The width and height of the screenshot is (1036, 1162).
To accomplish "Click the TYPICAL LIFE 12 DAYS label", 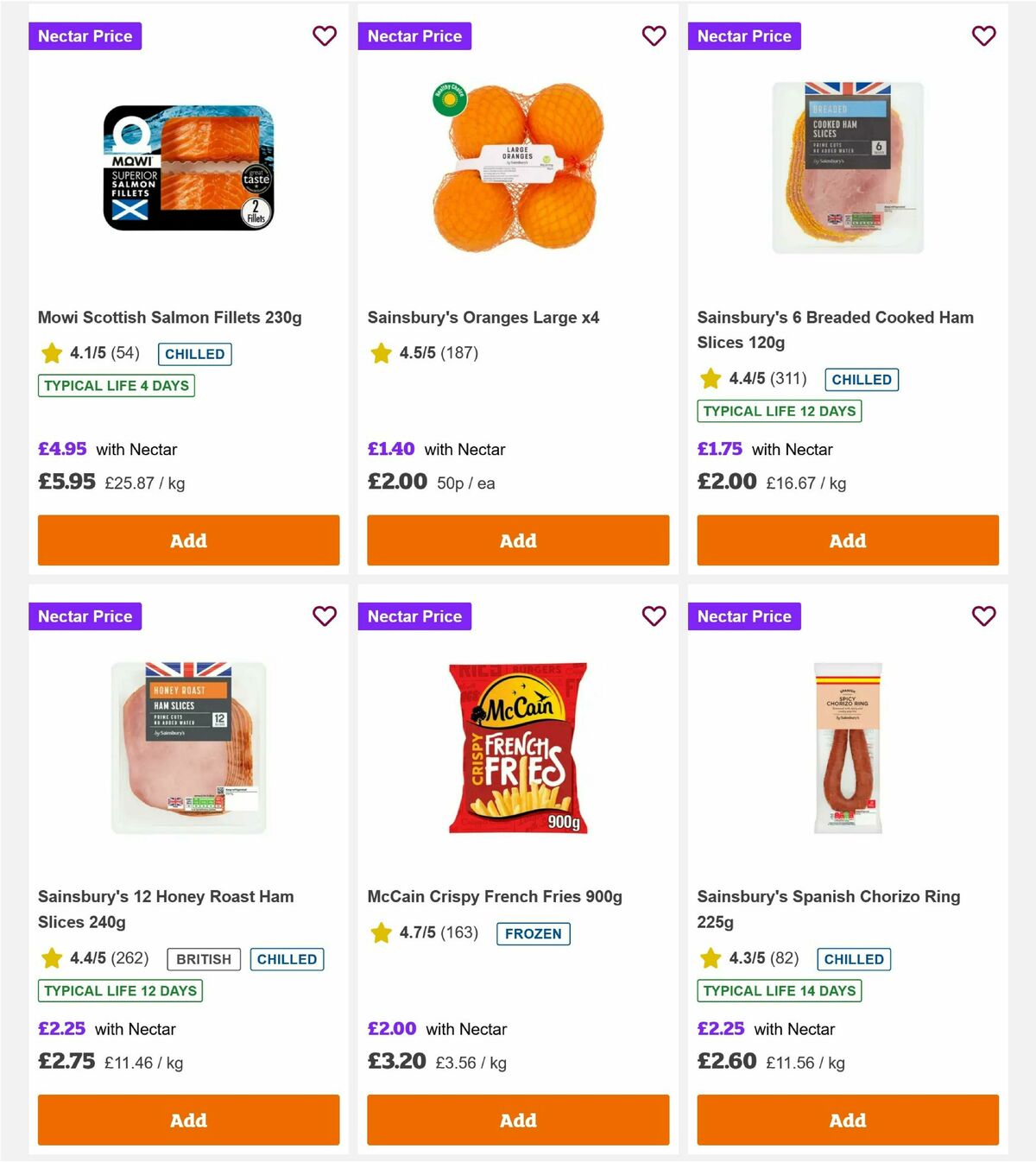I will pyautogui.click(x=780, y=412).
